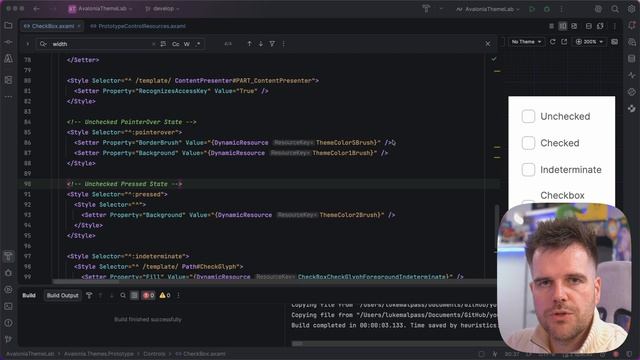Click 'Build finished successfully' message
The width and height of the screenshot is (640, 360).
click(x=148, y=319)
